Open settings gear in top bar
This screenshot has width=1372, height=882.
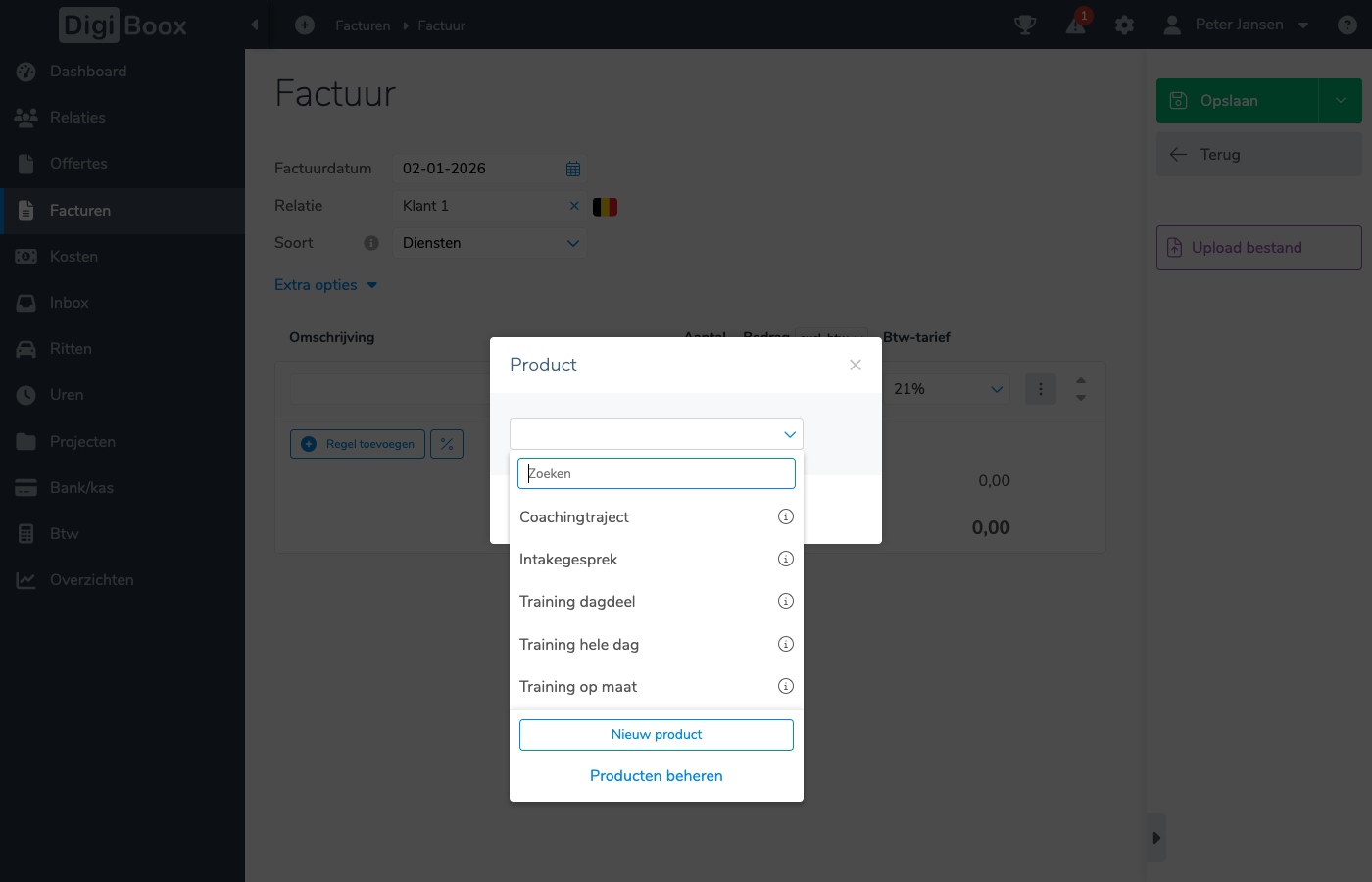[1124, 25]
